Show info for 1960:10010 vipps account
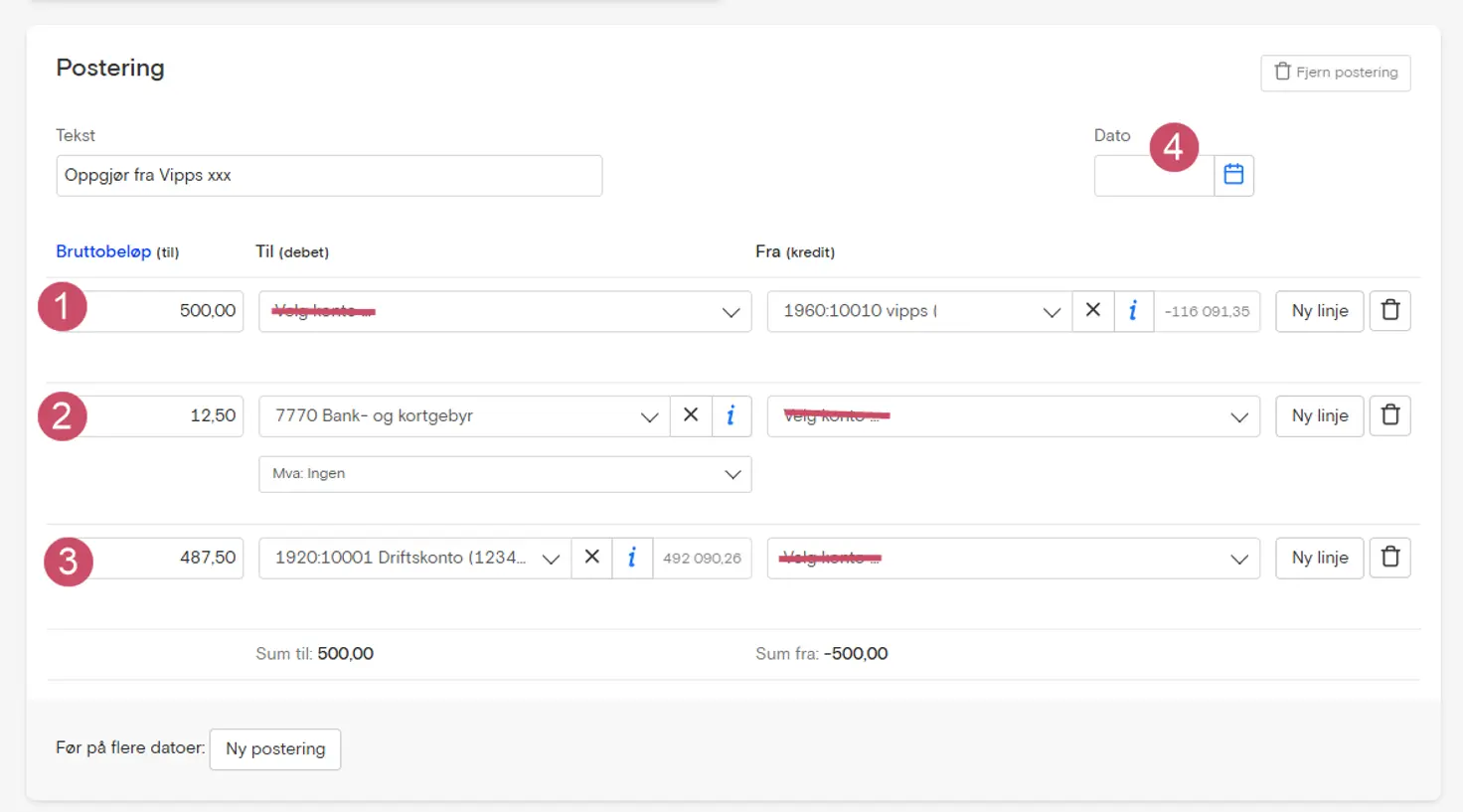1463x812 pixels. [1133, 310]
